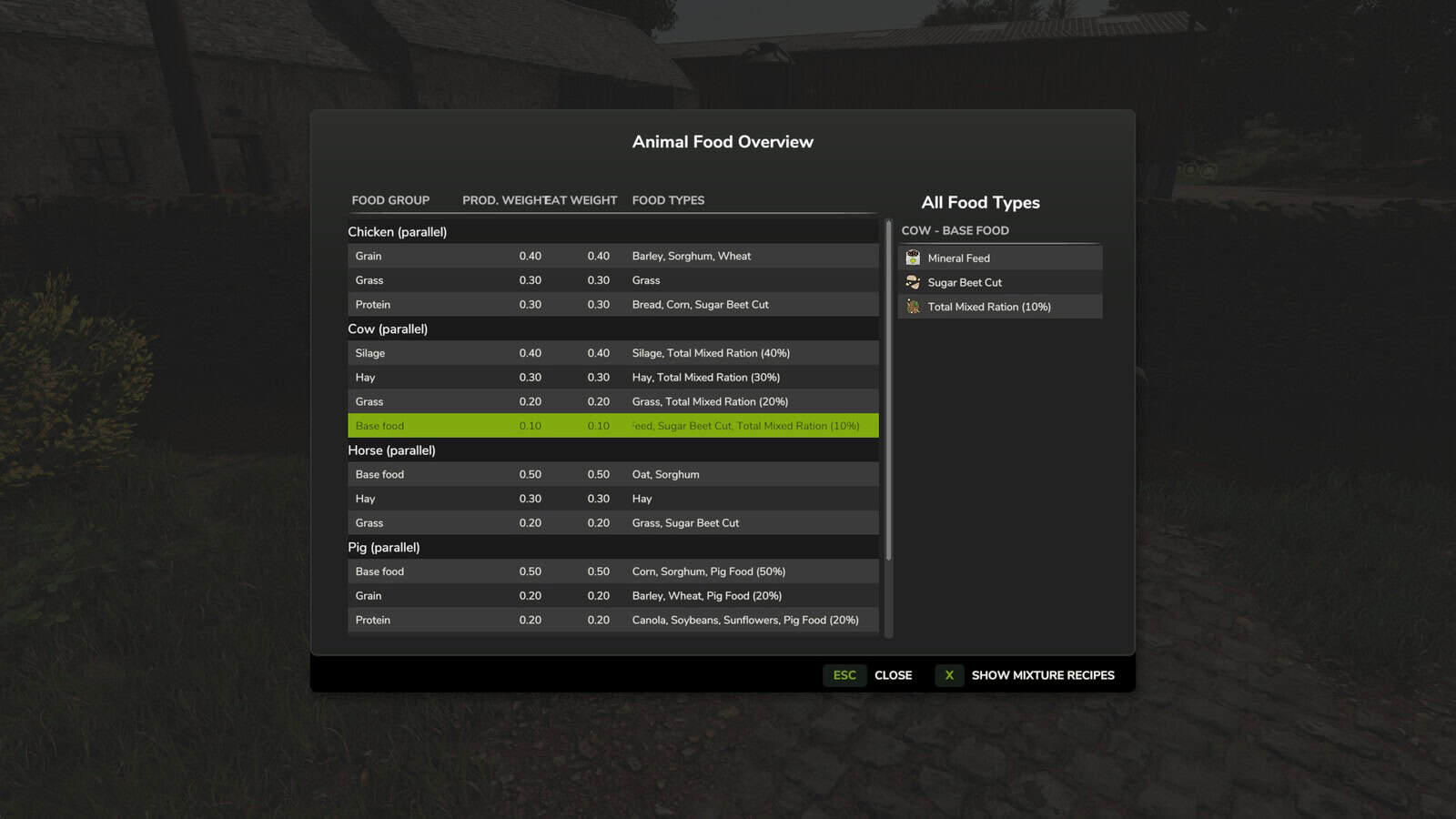Open SHOW MIXTURE RECIPES
Viewport: 1456px width, 819px height.
click(1043, 675)
